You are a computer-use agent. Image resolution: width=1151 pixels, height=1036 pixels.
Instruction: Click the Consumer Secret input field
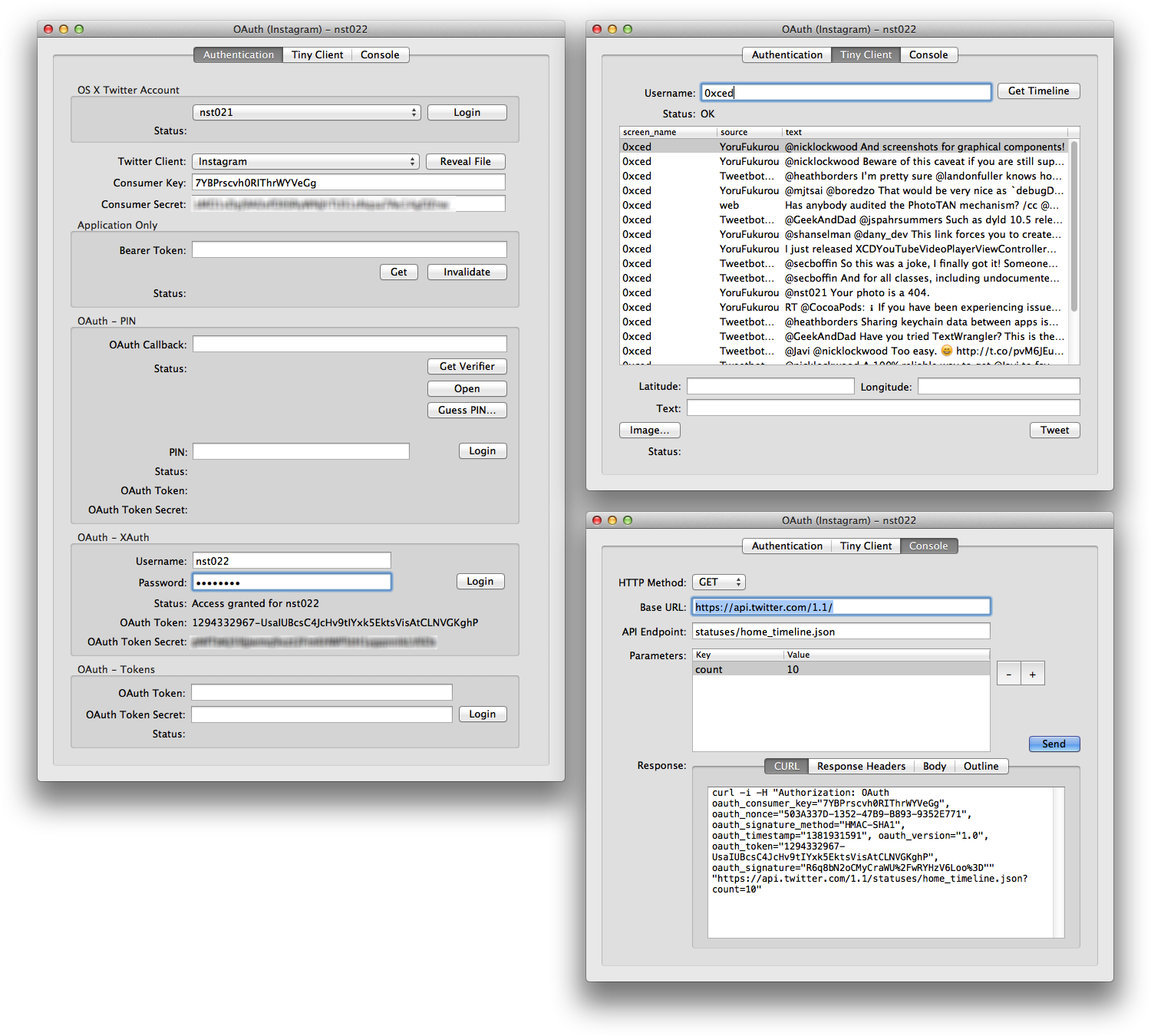tap(348, 203)
